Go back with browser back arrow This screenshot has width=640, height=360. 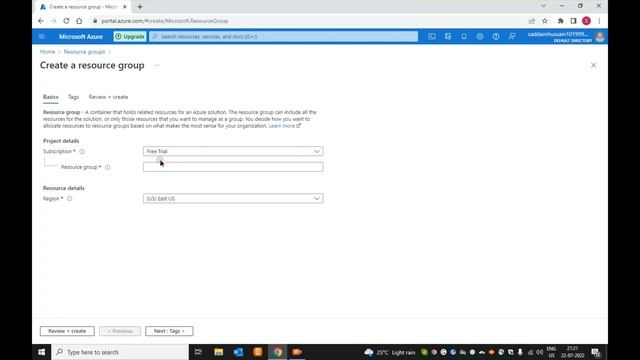(41, 21)
